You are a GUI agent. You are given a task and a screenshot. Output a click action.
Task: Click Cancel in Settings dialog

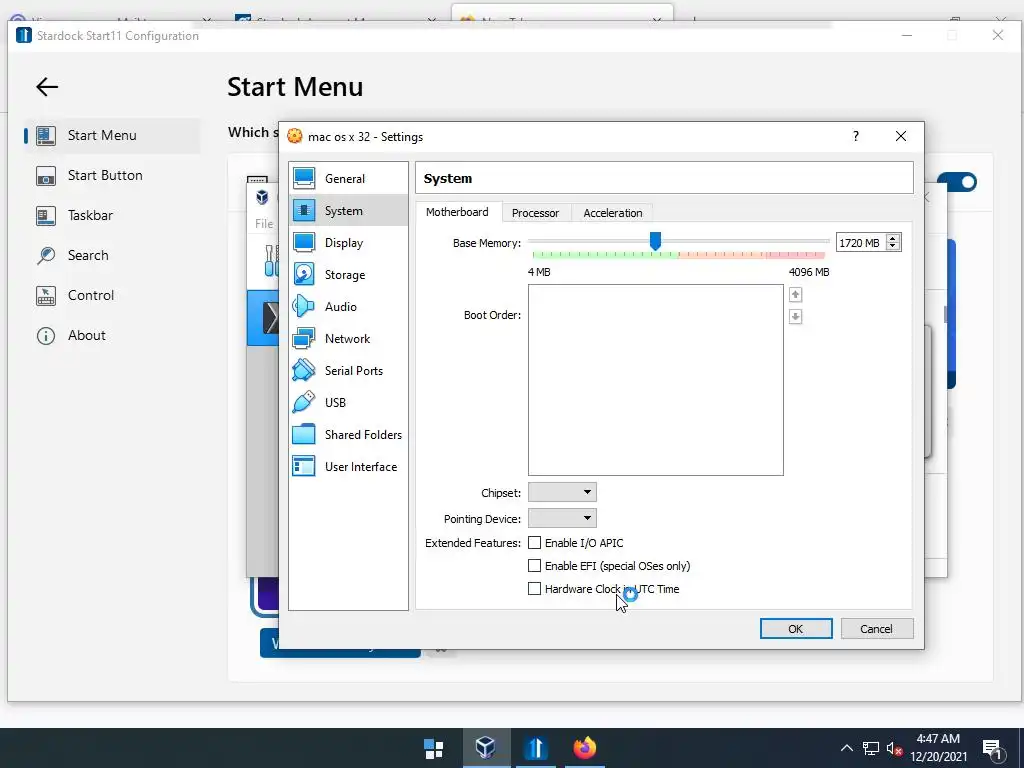(876, 629)
